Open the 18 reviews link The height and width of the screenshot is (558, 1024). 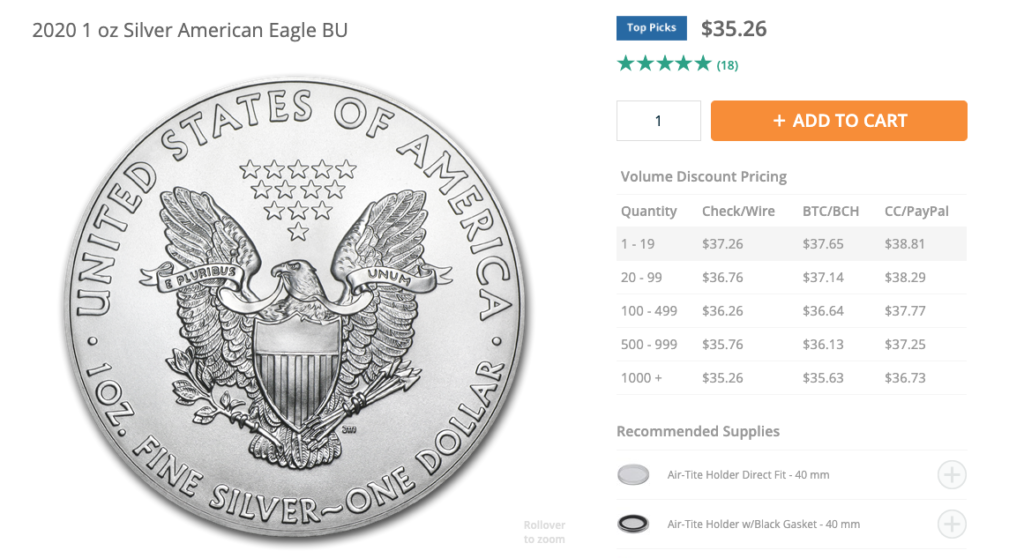tap(728, 65)
